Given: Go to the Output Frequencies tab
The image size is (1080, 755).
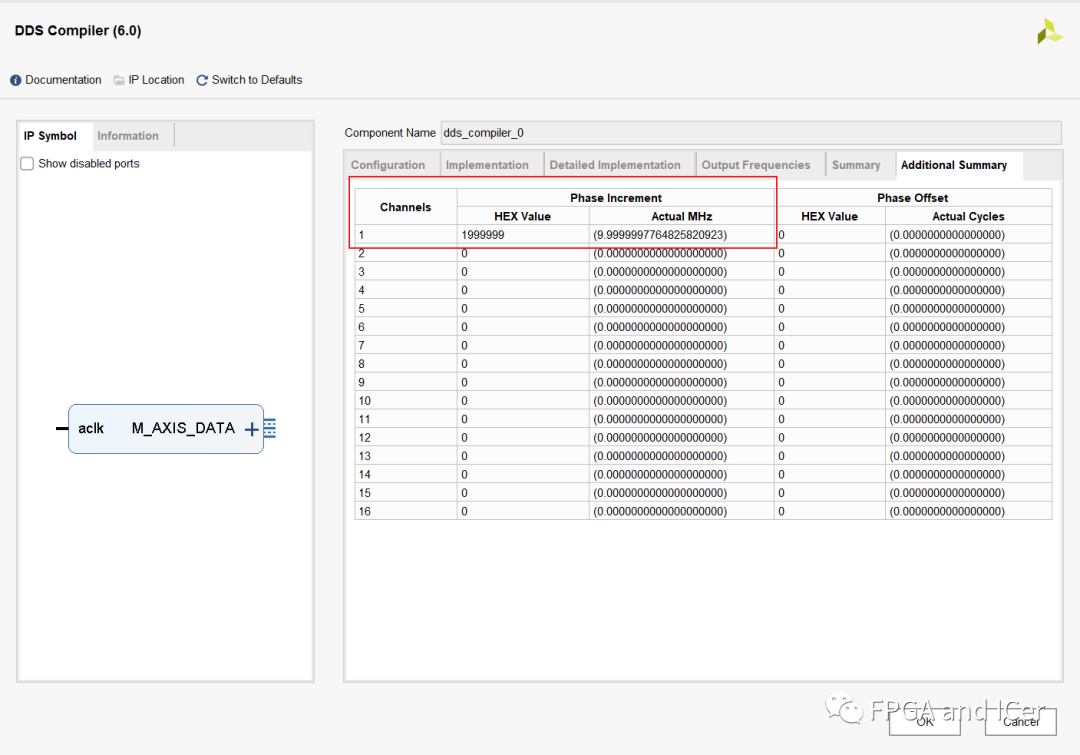Looking at the screenshot, I should click(756, 165).
